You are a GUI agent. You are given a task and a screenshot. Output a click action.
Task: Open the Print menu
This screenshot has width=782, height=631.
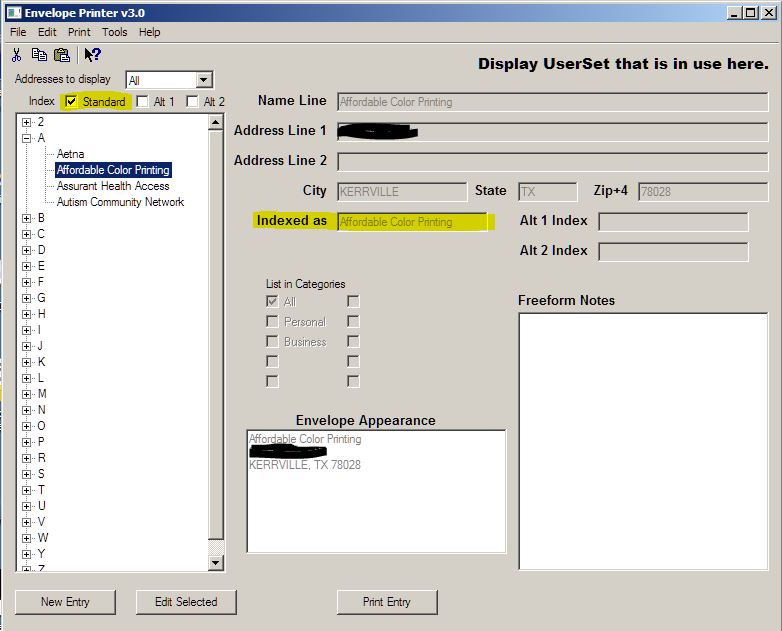point(79,32)
